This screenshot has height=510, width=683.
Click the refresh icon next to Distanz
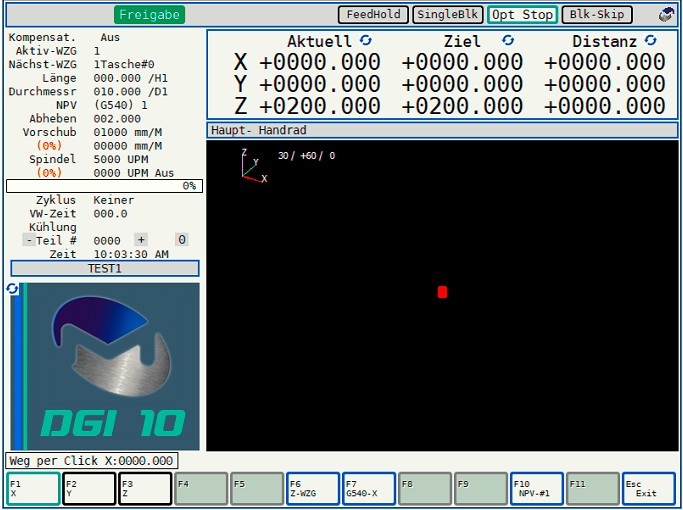[650, 41]
